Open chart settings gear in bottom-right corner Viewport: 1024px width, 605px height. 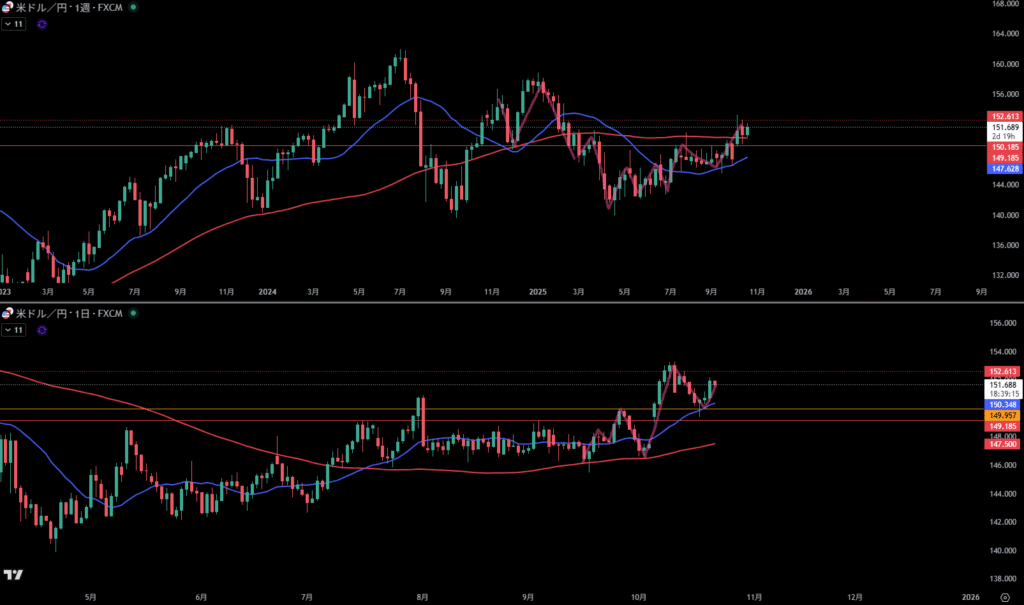(x=1004, y=596)
